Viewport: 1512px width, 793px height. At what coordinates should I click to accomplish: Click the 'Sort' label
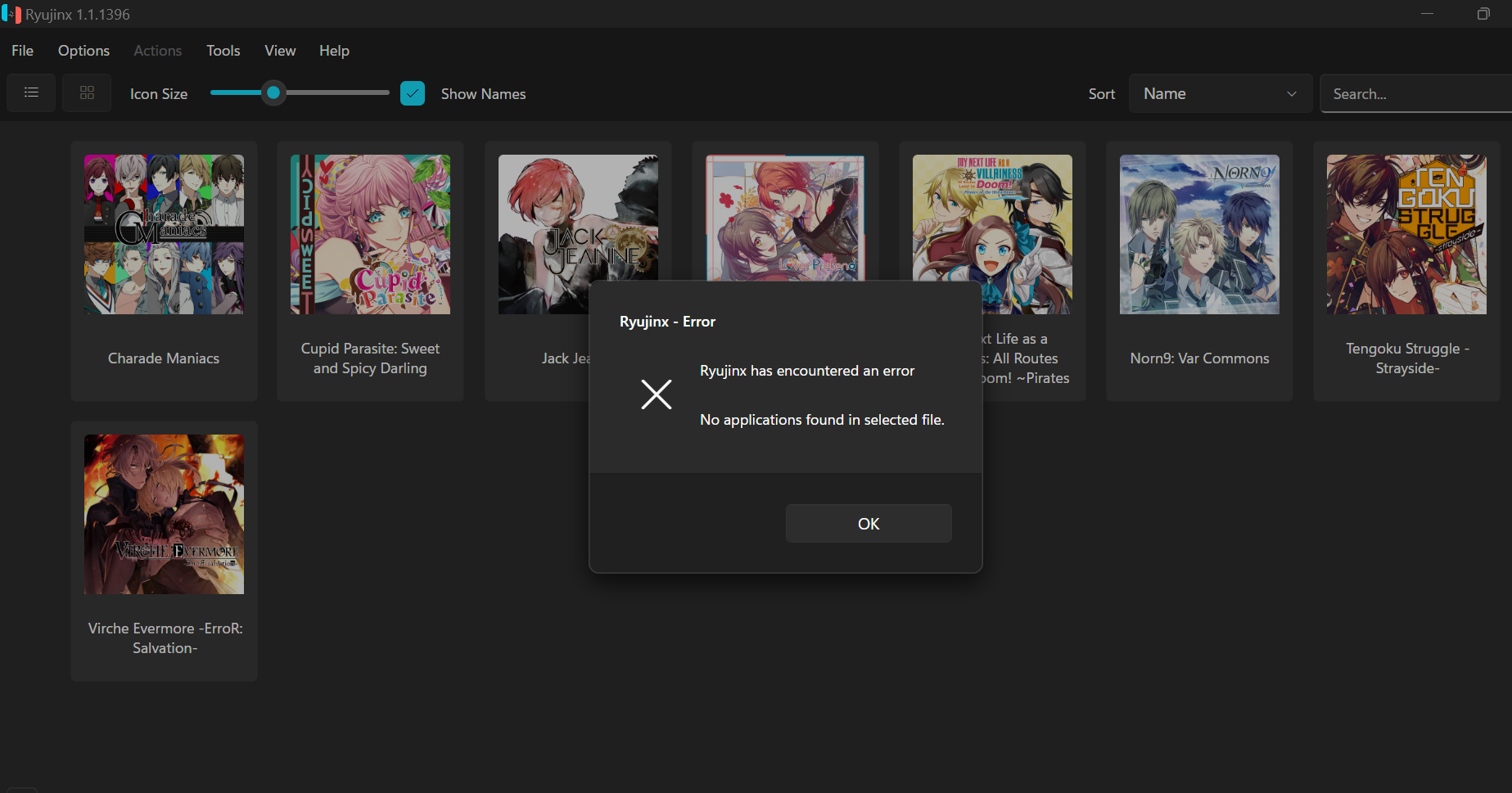pyautogui.click(x=1102, y=94)
